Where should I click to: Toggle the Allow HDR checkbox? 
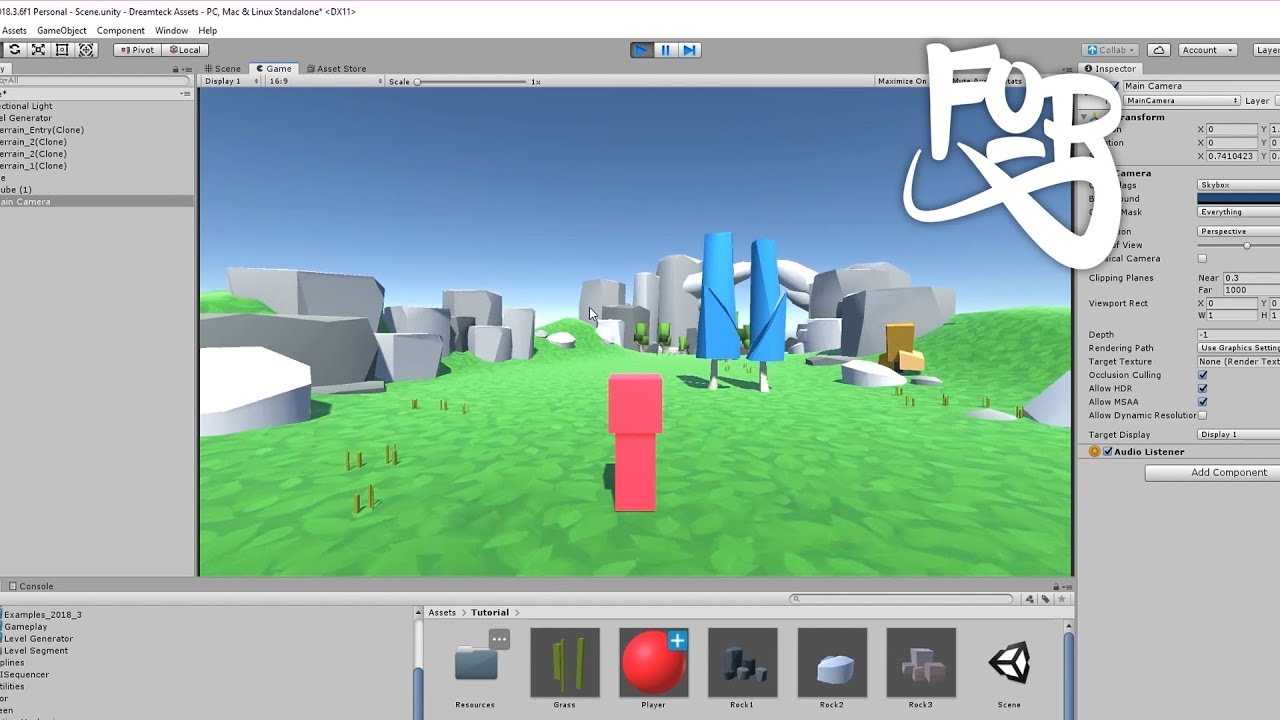1202,388
